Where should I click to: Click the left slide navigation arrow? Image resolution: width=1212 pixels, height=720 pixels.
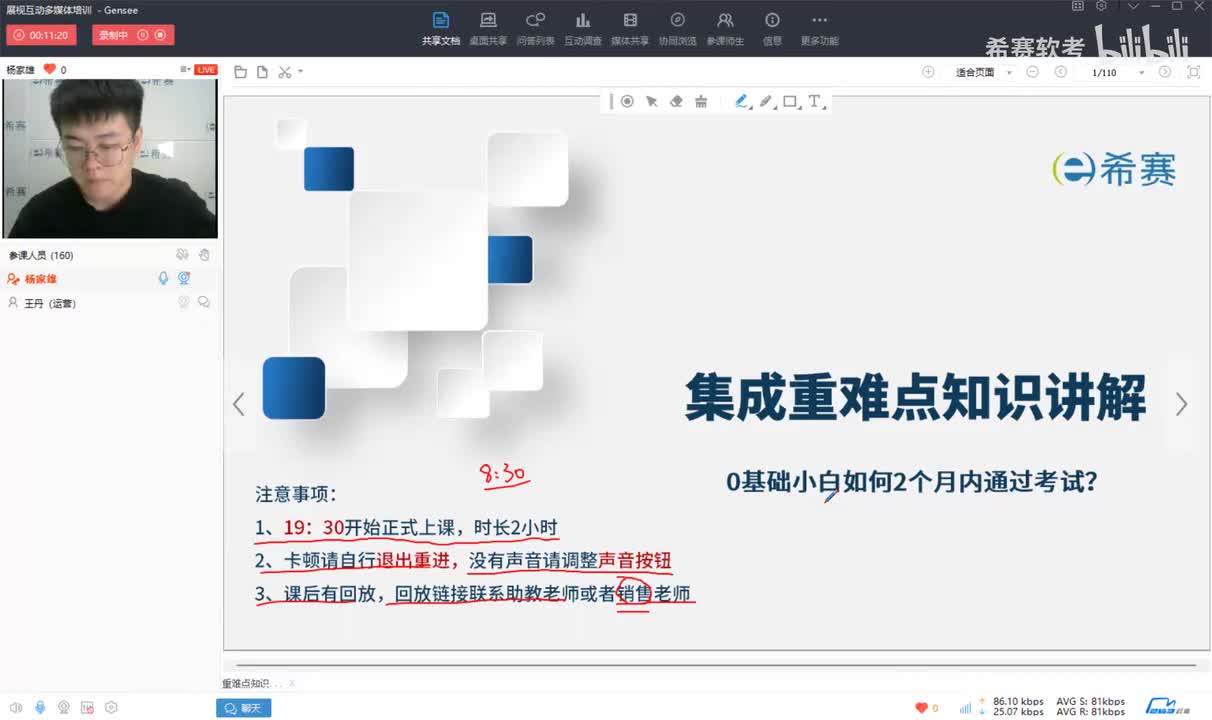[x=238, y=404]
